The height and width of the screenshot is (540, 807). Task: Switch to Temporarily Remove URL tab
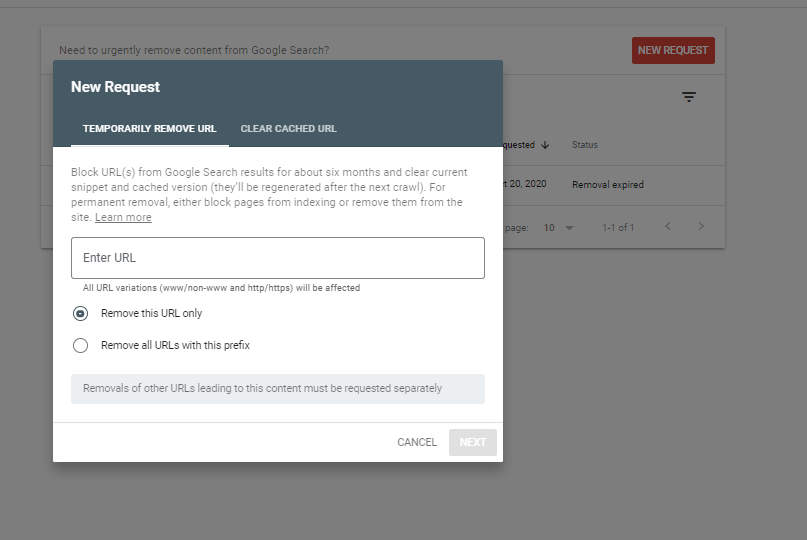tap(149, 129)
